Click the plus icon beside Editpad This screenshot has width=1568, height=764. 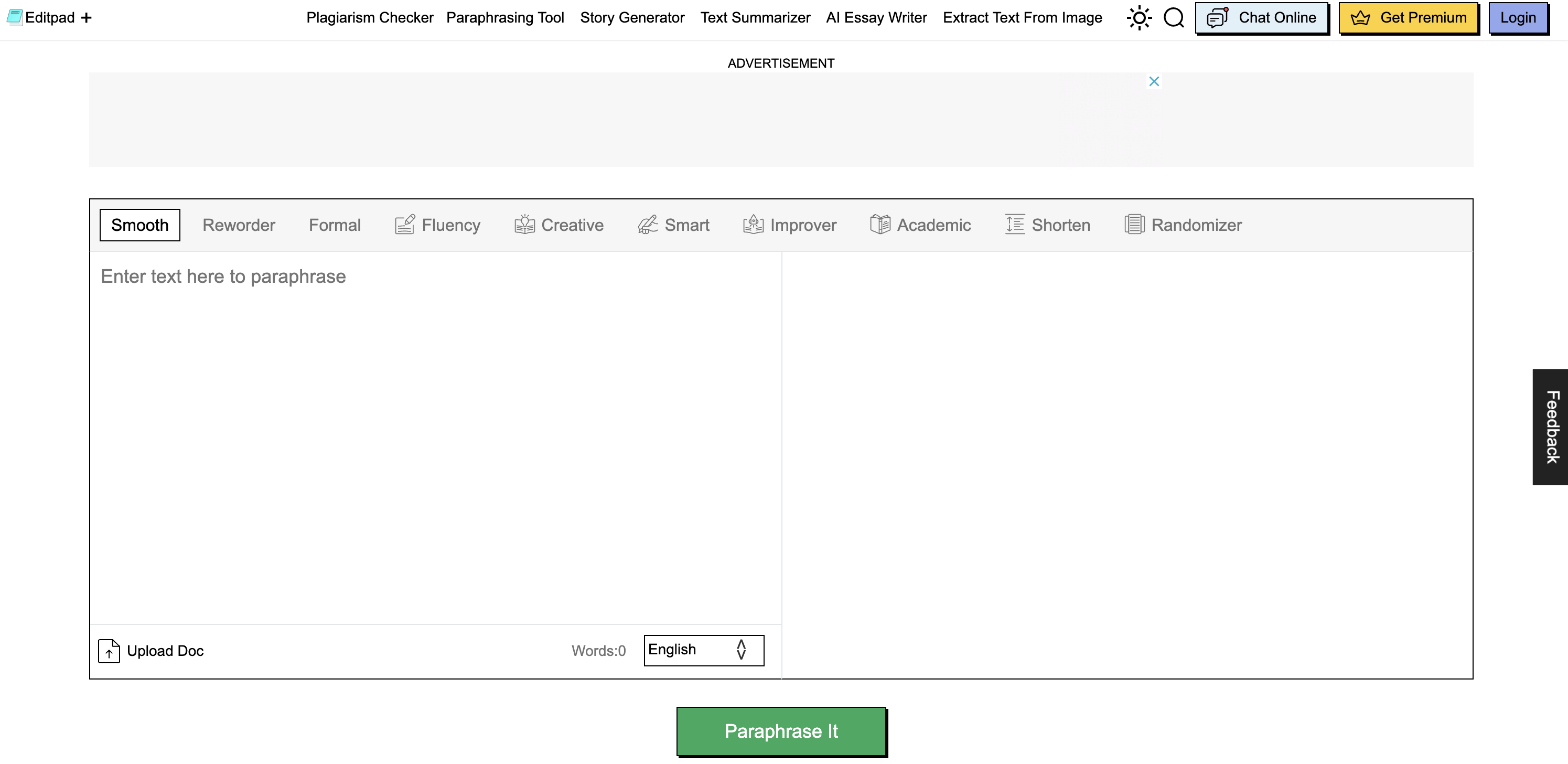point(87,18)
